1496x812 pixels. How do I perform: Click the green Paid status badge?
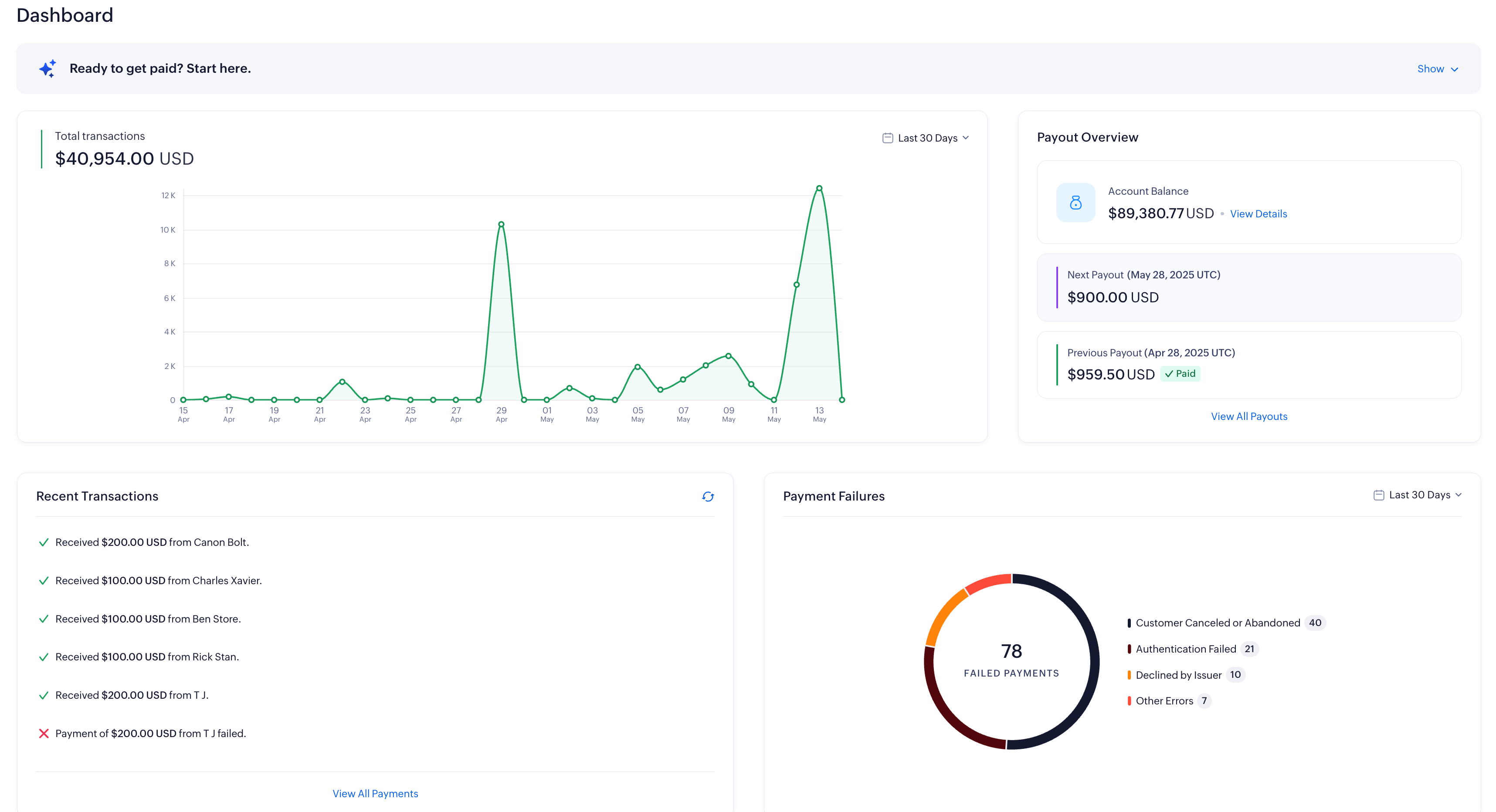1180,374
